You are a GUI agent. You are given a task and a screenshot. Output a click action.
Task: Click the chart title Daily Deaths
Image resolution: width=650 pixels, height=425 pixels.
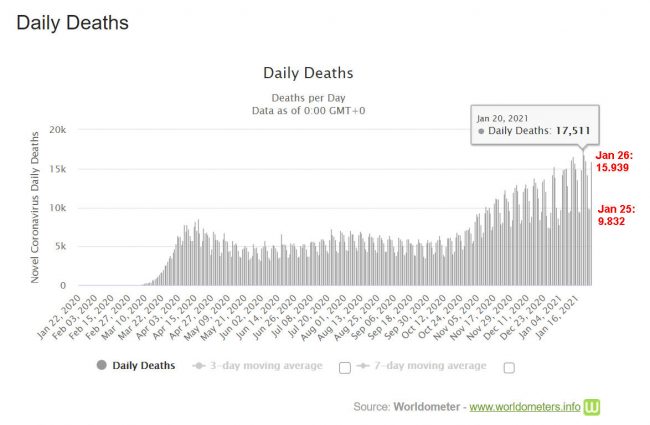tap(307, 73)
